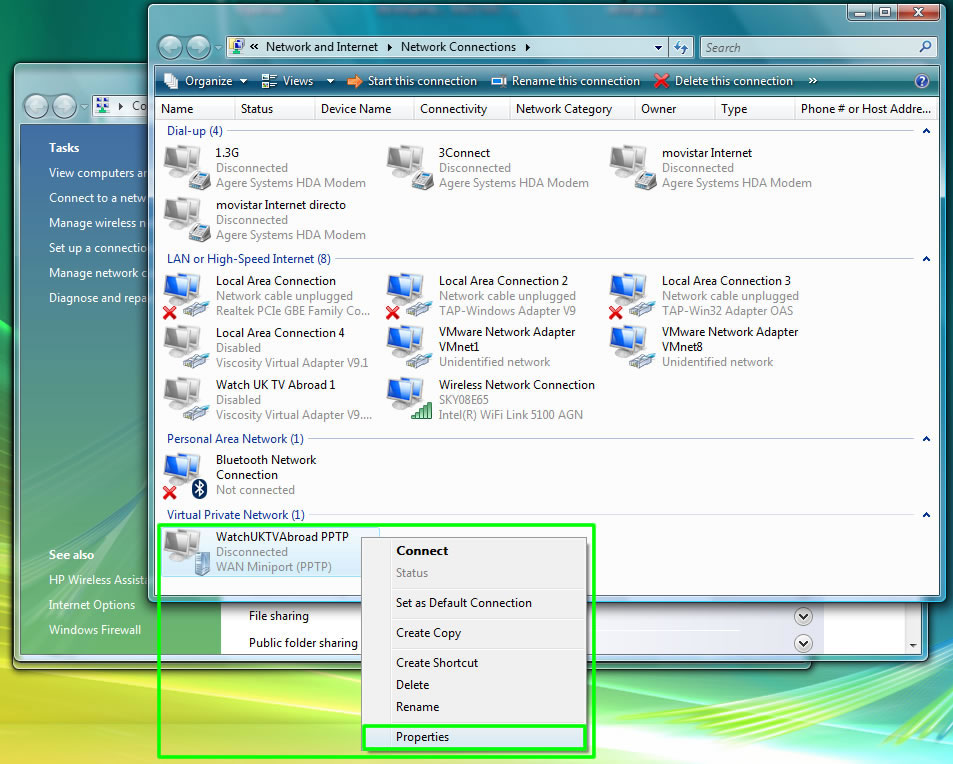Select the VMware Network Adapter VMnet1 icon
This screenshot has width=953, height=764.
tap(410, 348)
